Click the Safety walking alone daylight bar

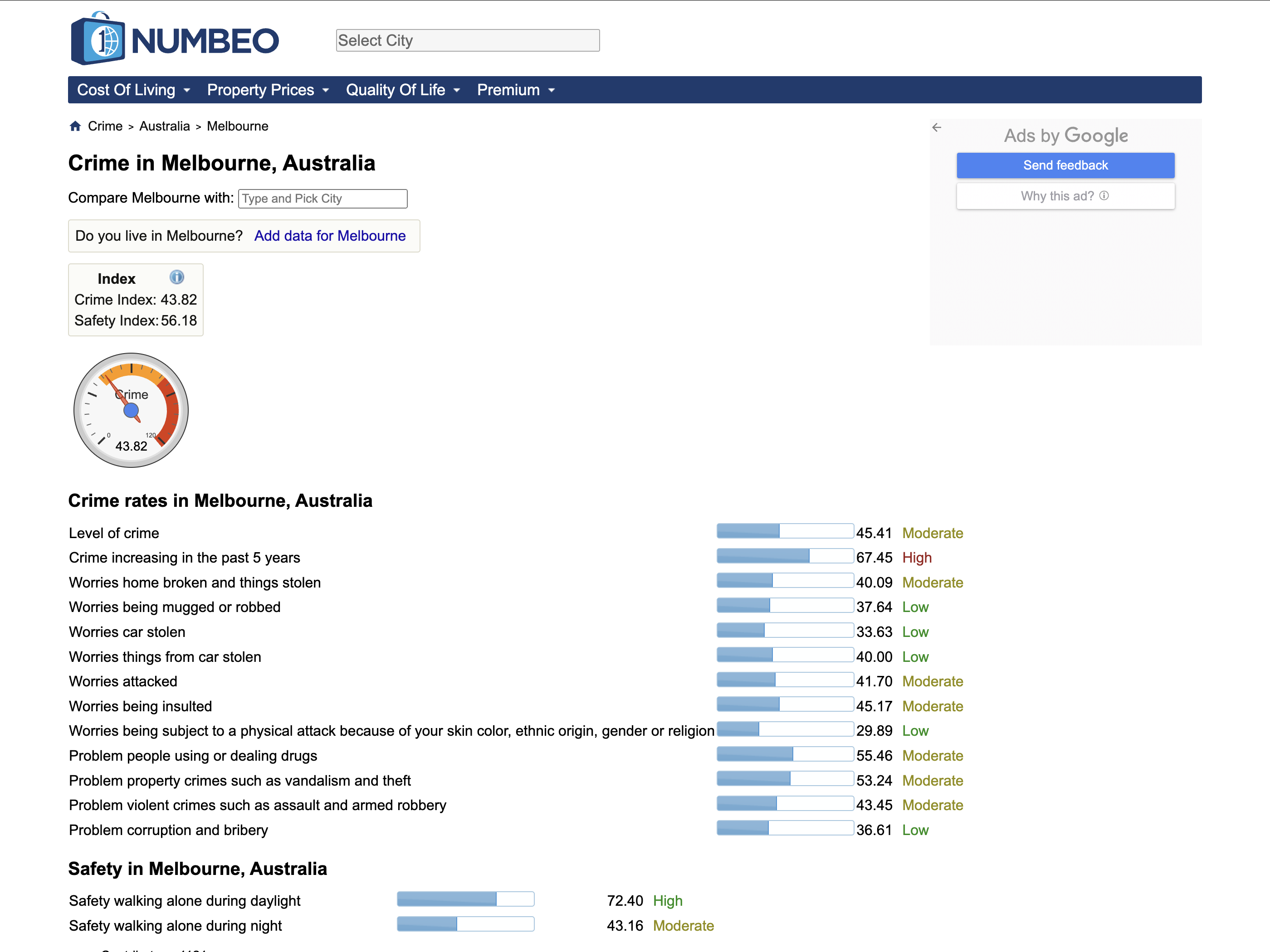(x=465, y=899)
